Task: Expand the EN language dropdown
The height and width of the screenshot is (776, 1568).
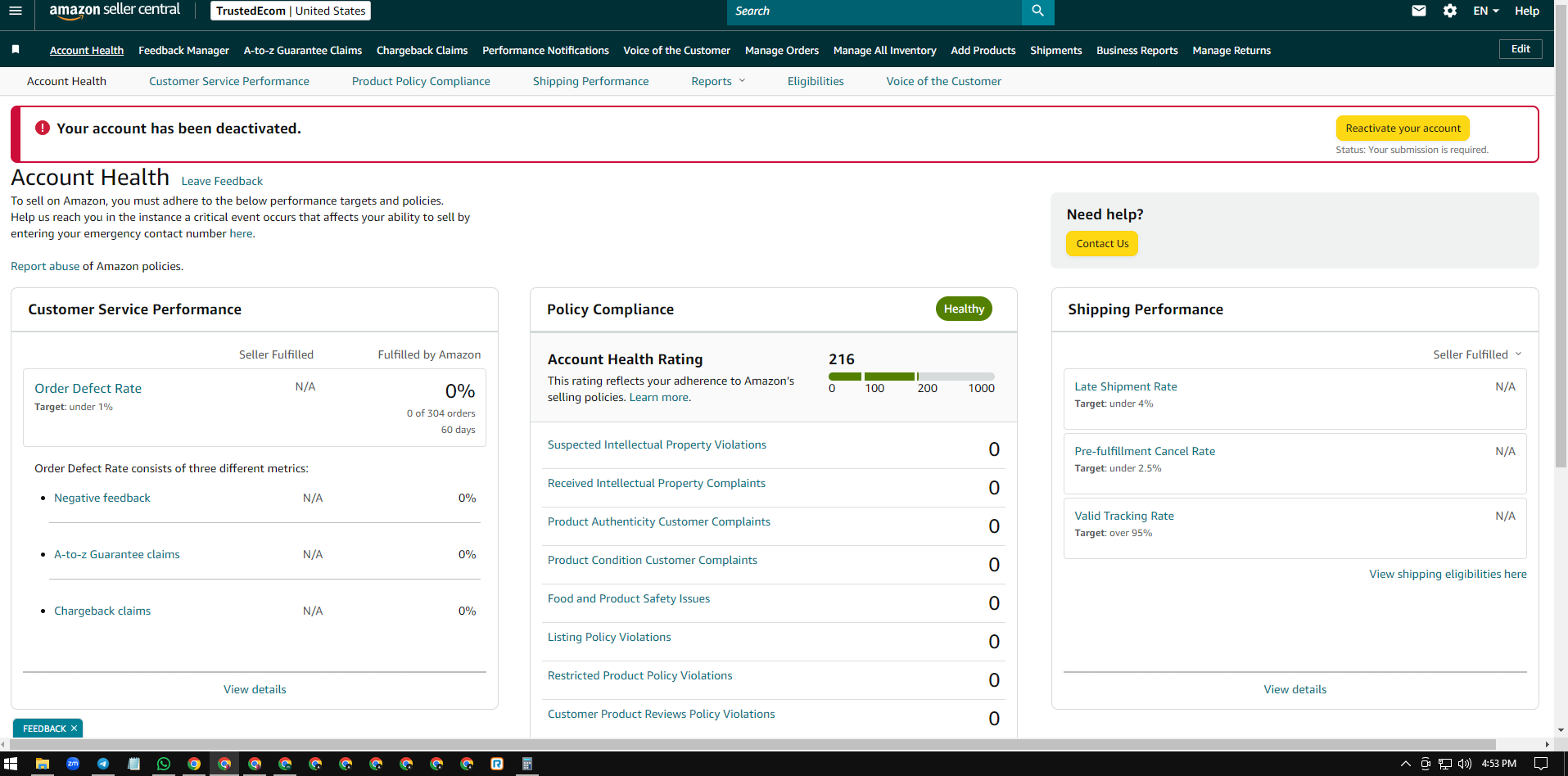Action: pyautogui.click(x=1485, y=11)
